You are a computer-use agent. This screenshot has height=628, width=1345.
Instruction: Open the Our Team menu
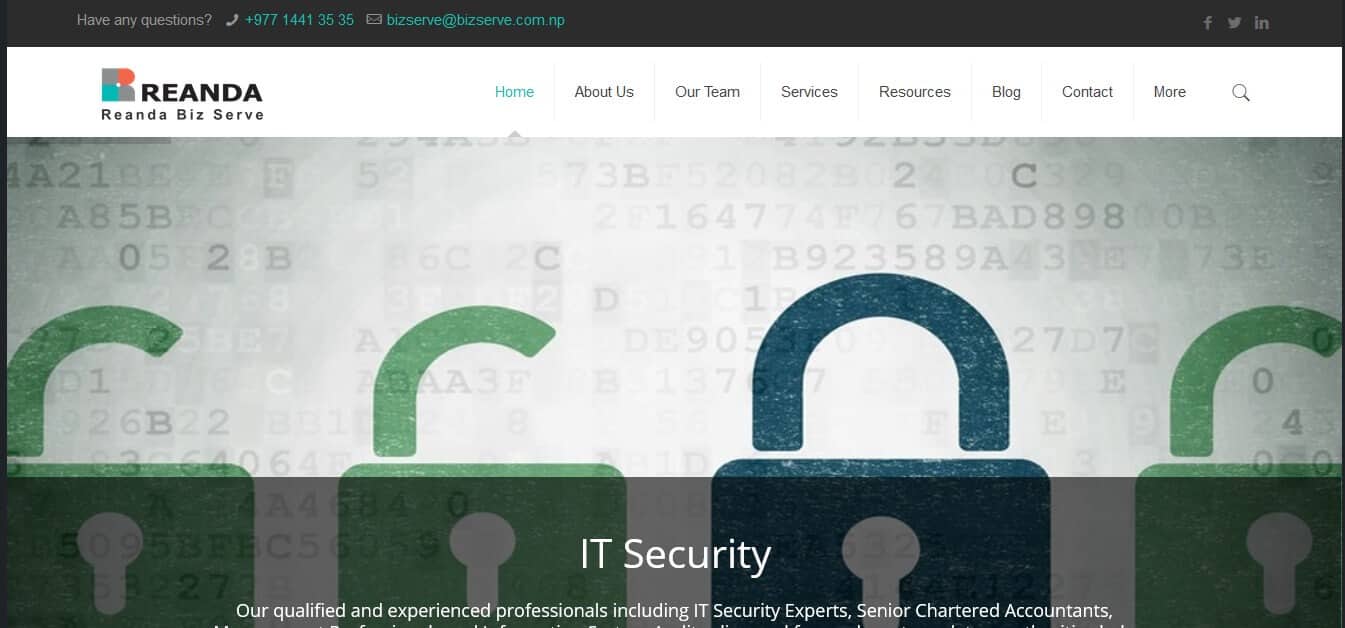(707, 92)
